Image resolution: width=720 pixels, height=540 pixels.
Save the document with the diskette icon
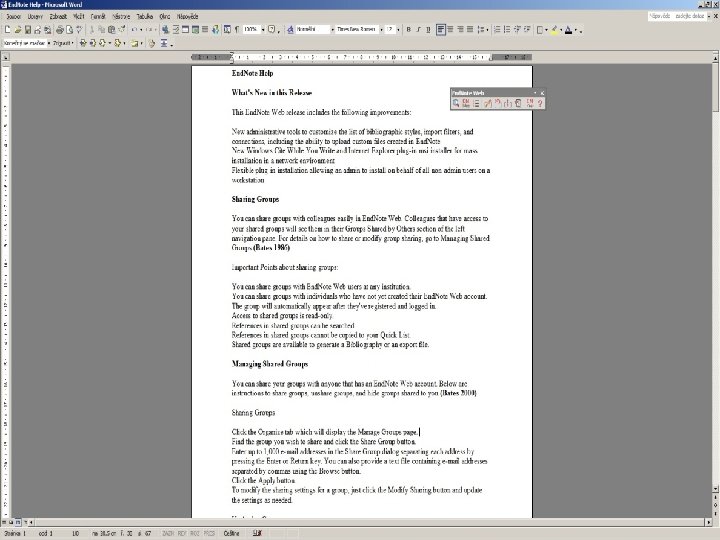click(28, 30)
